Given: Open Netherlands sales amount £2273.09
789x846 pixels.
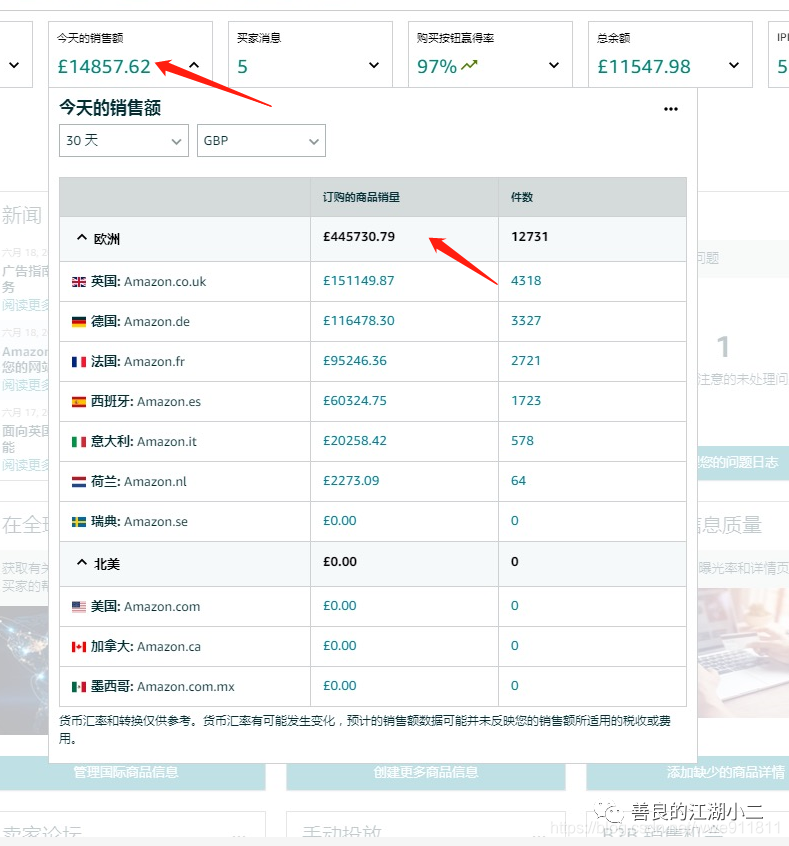Looking at the screenshot, I should coord(351,480).
